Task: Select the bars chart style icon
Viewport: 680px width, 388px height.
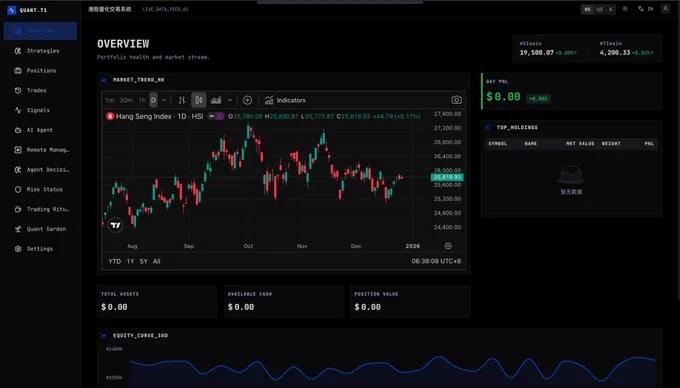Action: point(182,100)
